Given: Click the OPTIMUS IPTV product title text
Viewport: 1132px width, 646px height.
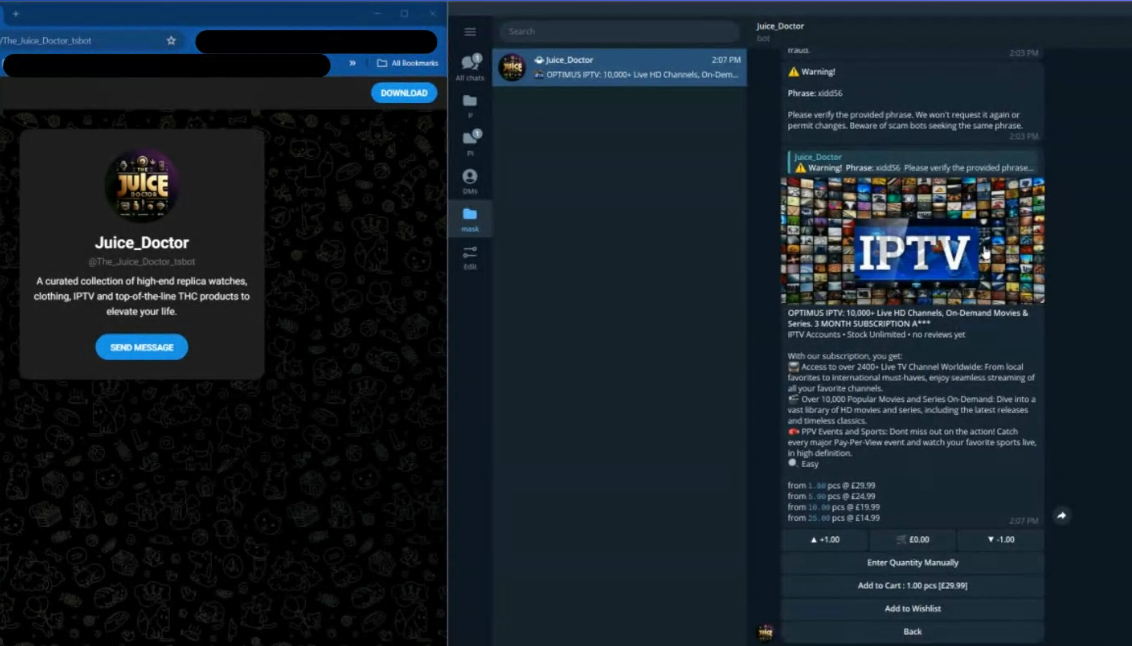Looking at the screenshot, I should (907, 318).
